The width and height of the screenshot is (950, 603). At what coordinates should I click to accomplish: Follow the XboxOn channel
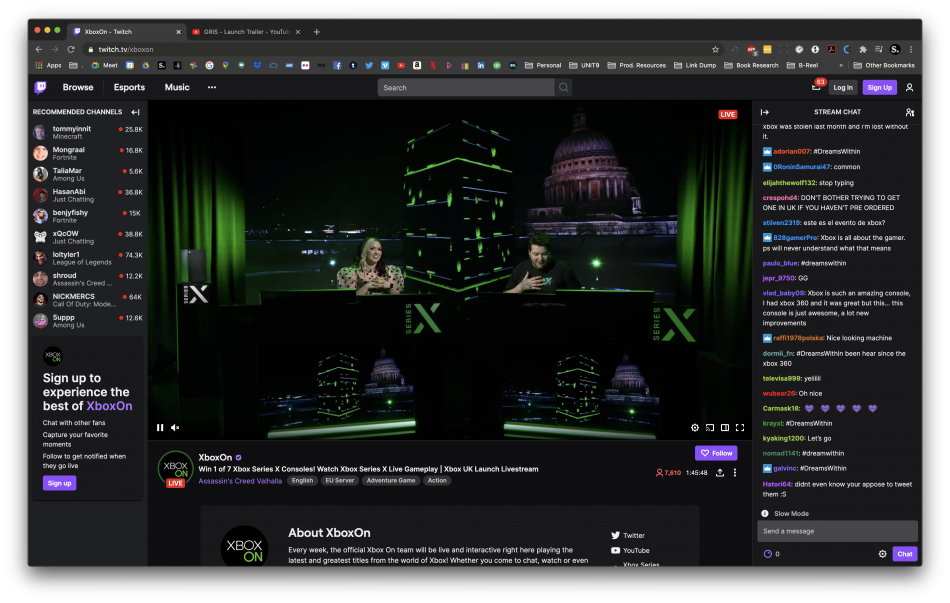pos(716,453)
